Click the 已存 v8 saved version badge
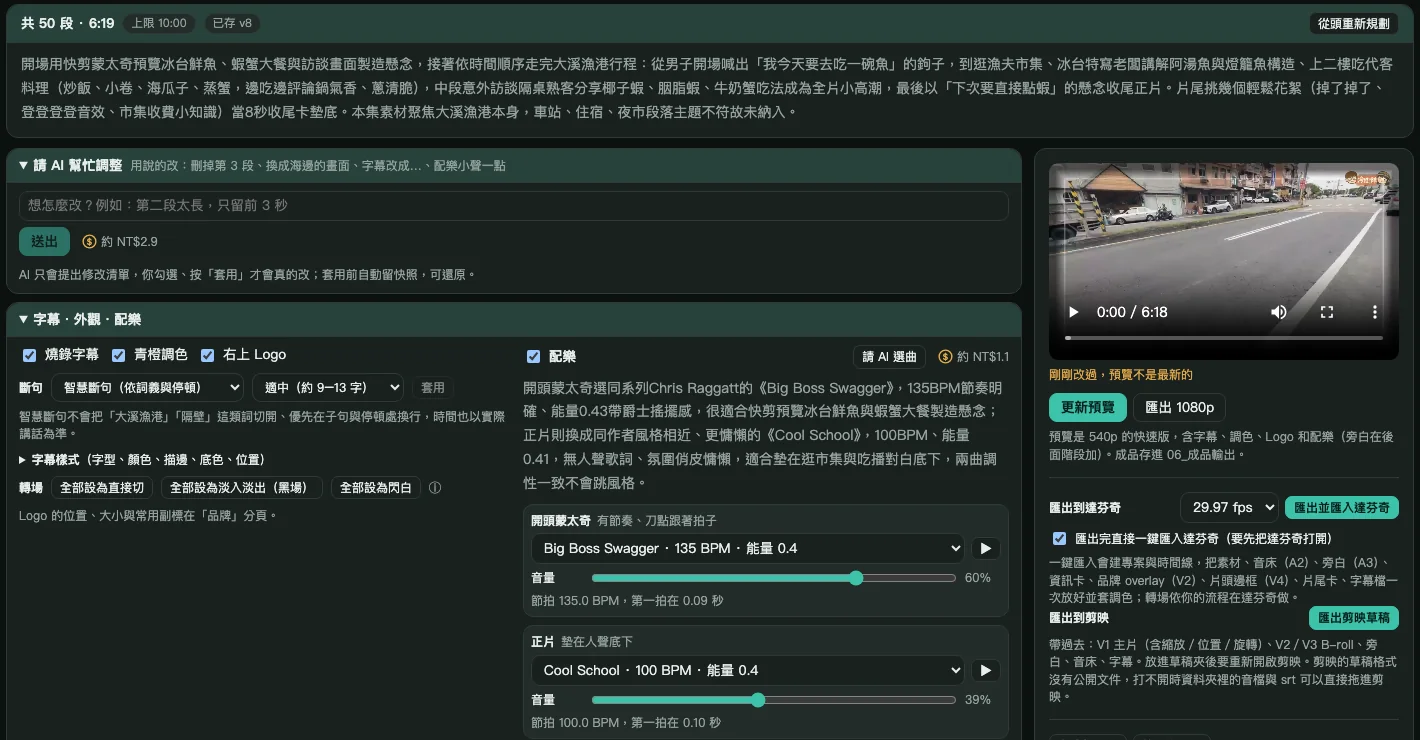 click(230, 23)
